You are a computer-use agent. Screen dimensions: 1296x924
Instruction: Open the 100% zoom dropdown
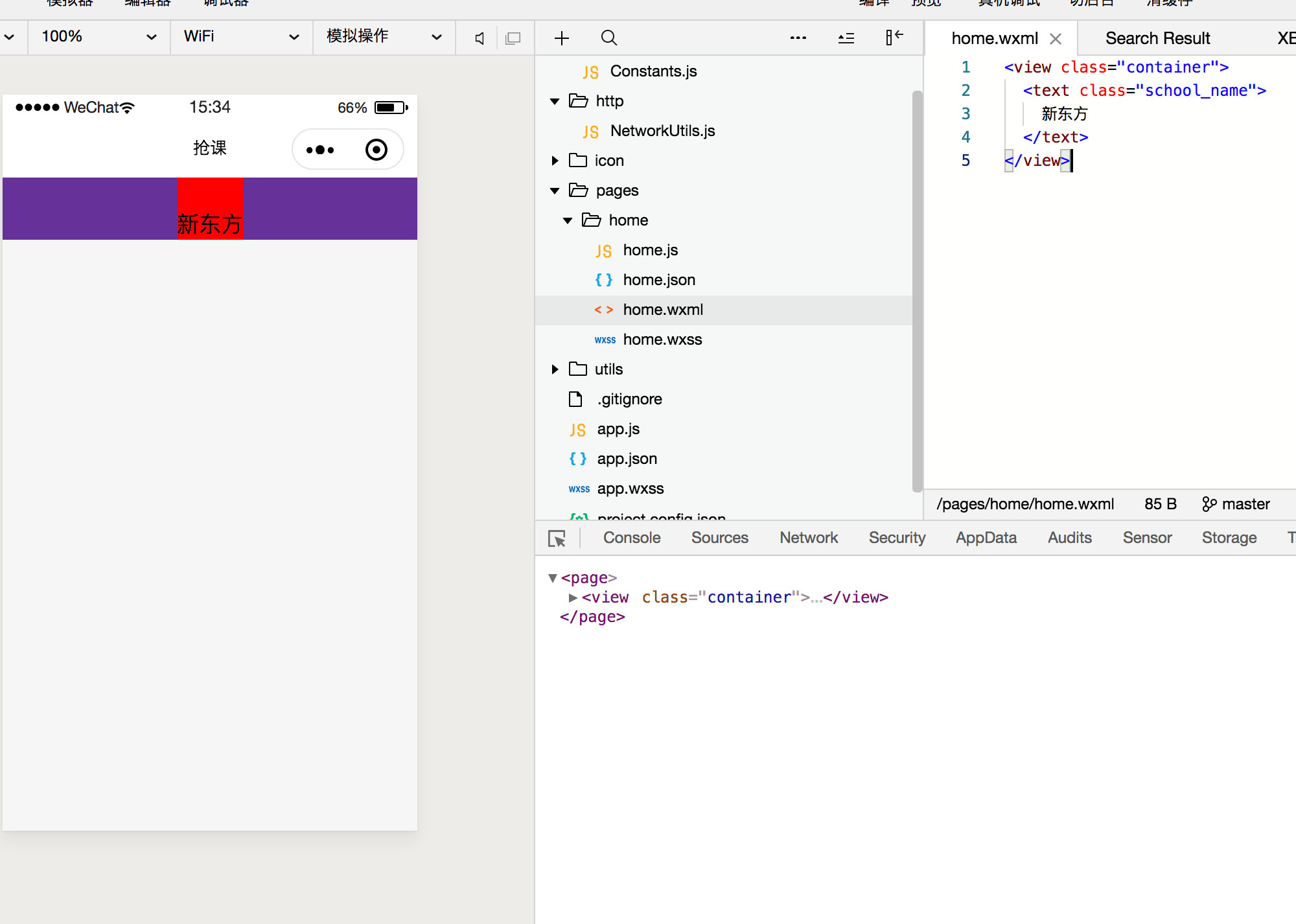(x=98, y=37)
